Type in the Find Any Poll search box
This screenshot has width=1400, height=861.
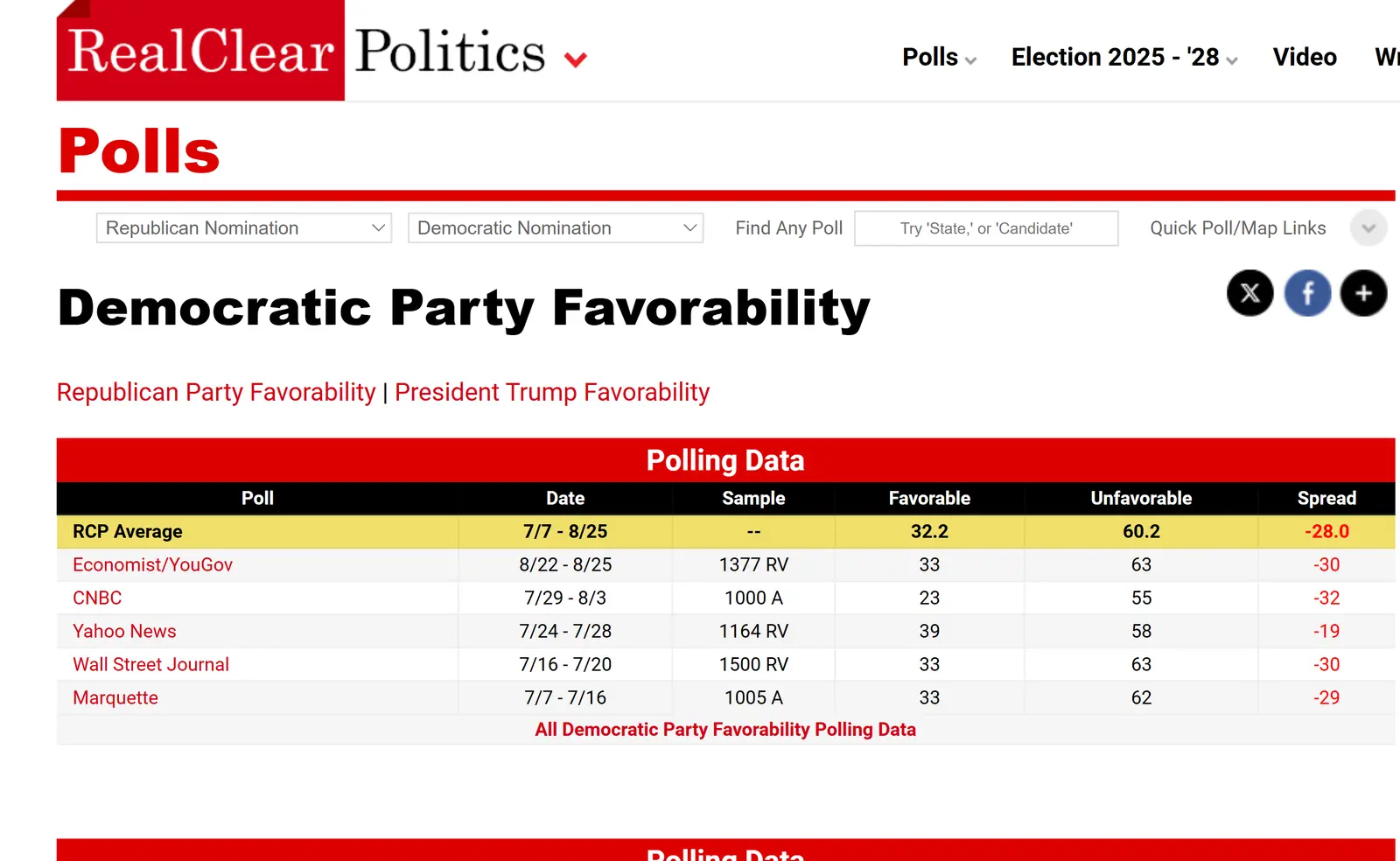pyautogui.click(x=986, y=228)
